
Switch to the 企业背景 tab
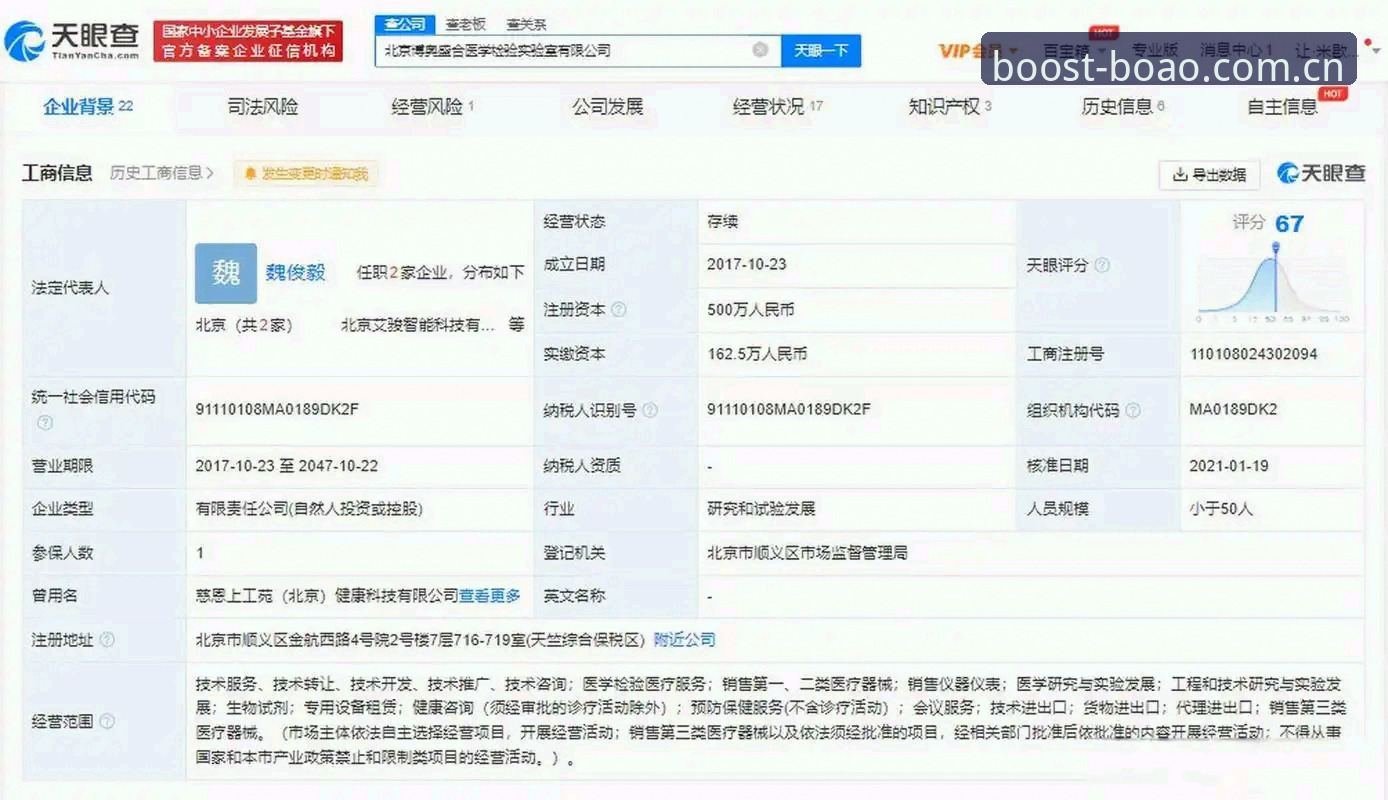click(88, 106)
